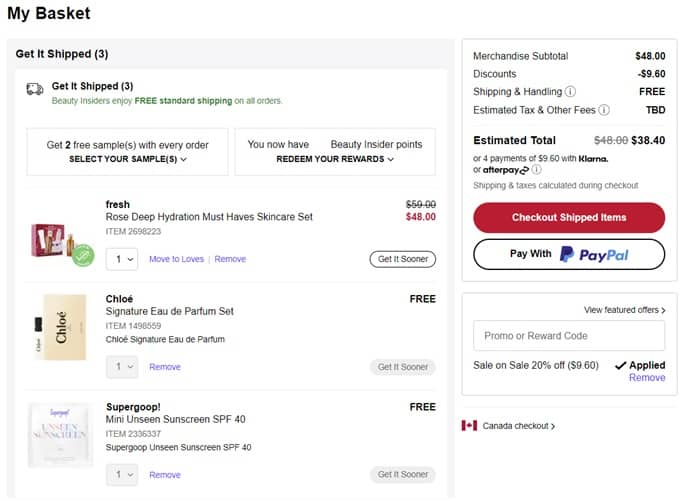The image size is (680, 500).
Task: Click the Promo or Reward Code field
Action: tap(568, 336)
